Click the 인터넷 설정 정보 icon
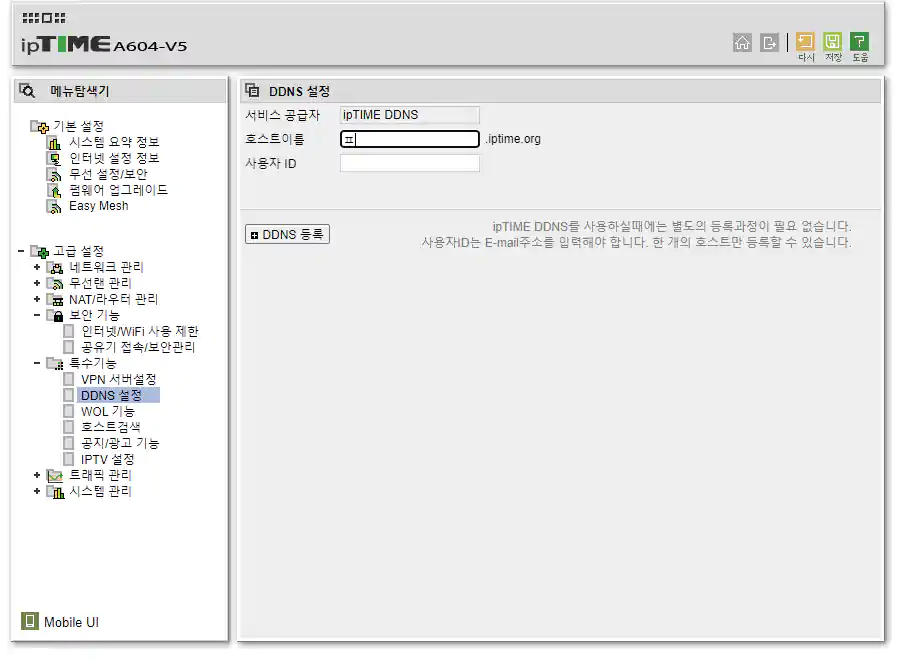 pyautogui.click(x=54, y=158)
